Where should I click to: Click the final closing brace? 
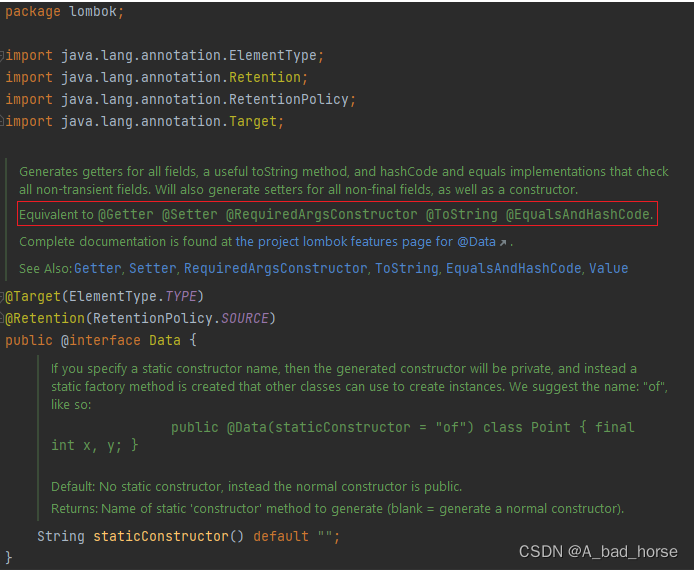pyautogui.click(x=8, y=558)
